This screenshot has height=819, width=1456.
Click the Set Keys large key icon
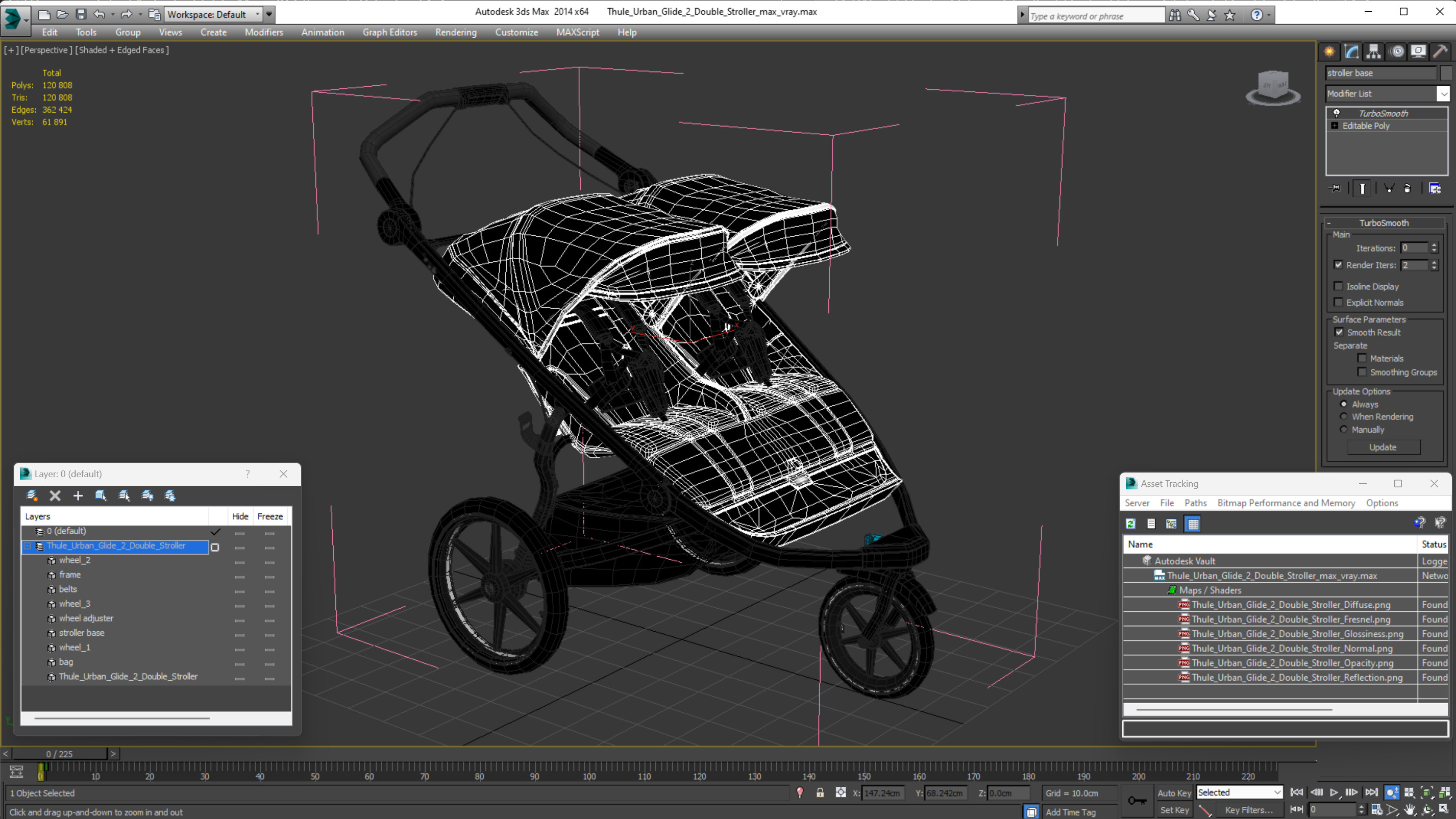1137,800
